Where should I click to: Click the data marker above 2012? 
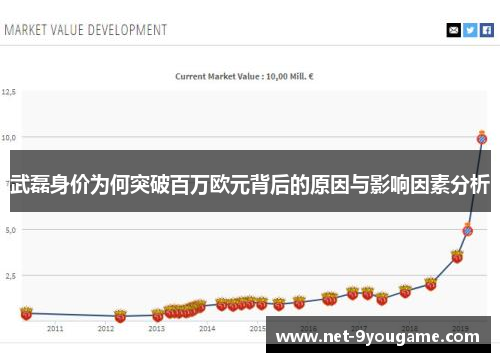[120, 316]
